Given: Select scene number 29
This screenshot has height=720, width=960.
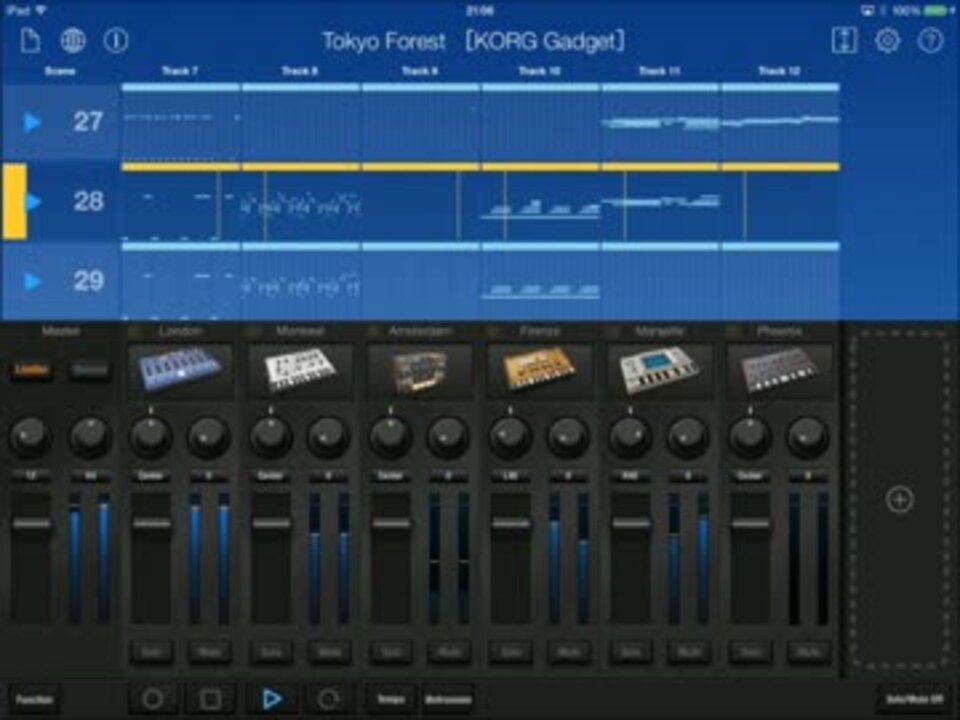Looking at the screenshot, I should click(x=88, y=281).
